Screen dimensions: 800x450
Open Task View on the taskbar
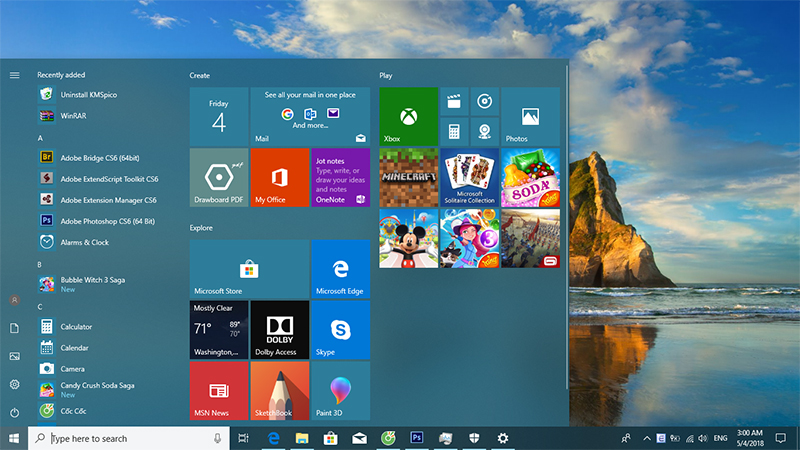[x=243, y=438]
